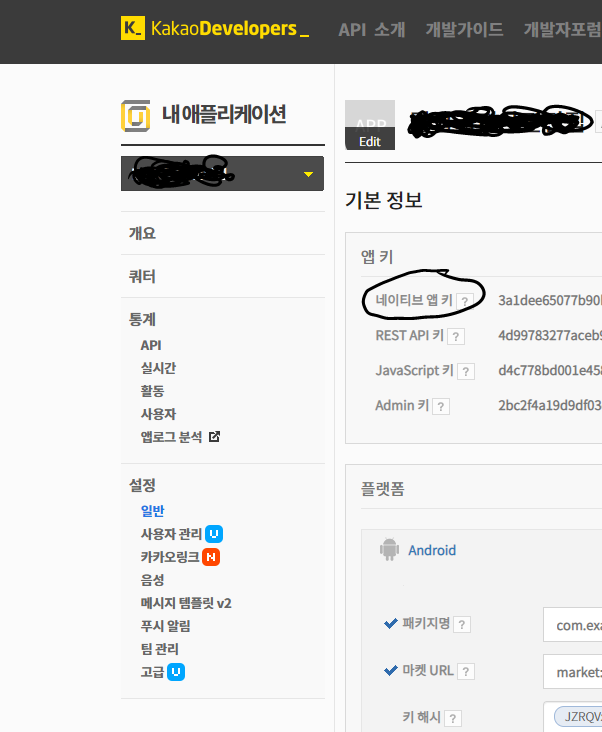
Task: Click help icon next to 패키지명
Action: [462, 625]
